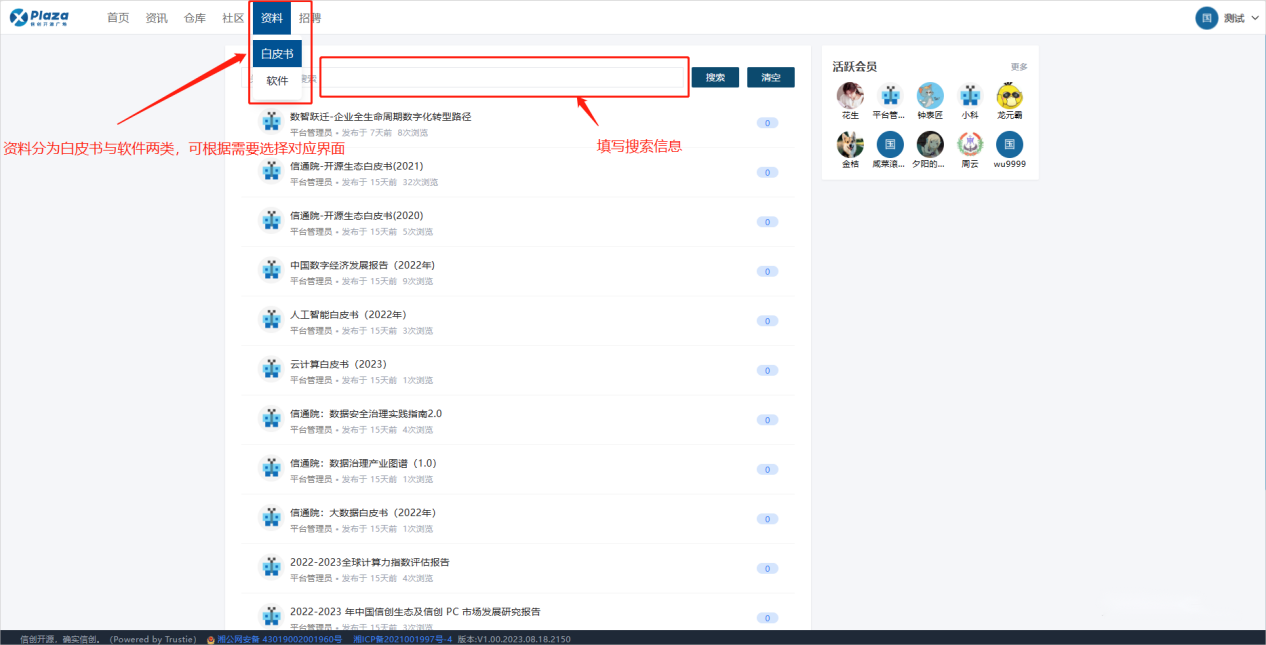This screenshot has width=1266, height=645.
Task: Select 白皮书 in the dropdown menu
Action: tap(277, 54)
